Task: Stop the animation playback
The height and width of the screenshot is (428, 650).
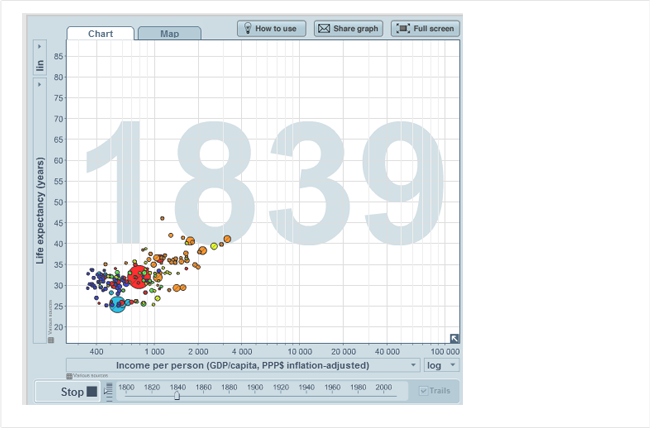Action: pos(79,392)
